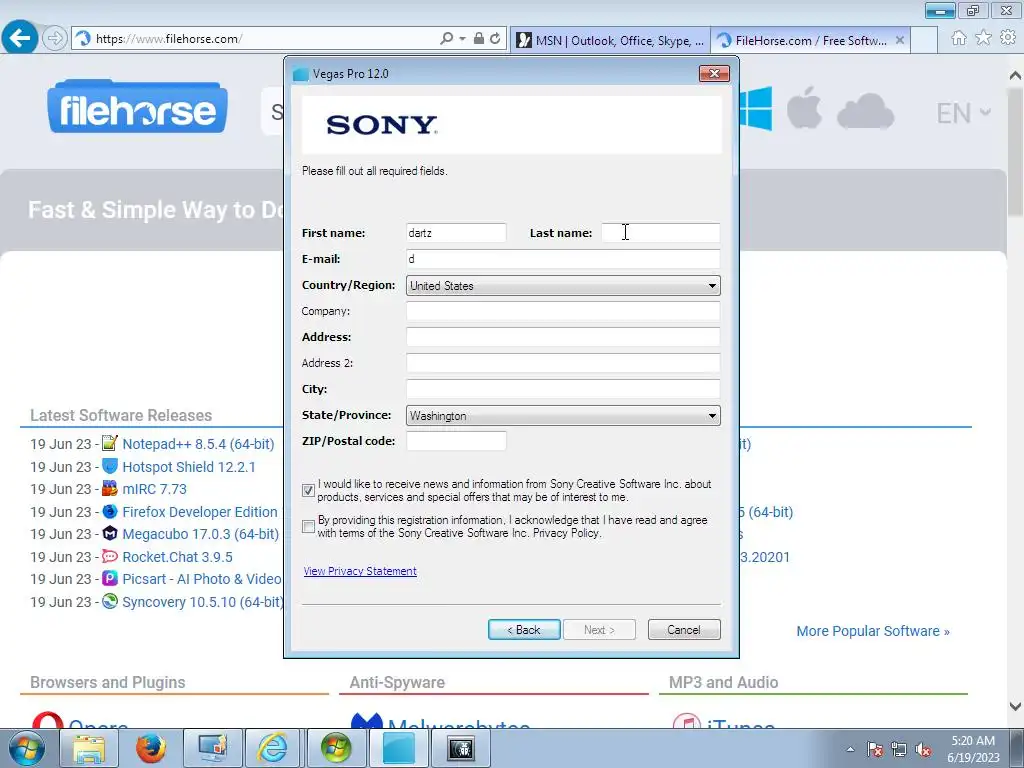Switch to Internet Explorer taskbar icon
Screen dimensions: 1024x768
[x=273, y=748]
